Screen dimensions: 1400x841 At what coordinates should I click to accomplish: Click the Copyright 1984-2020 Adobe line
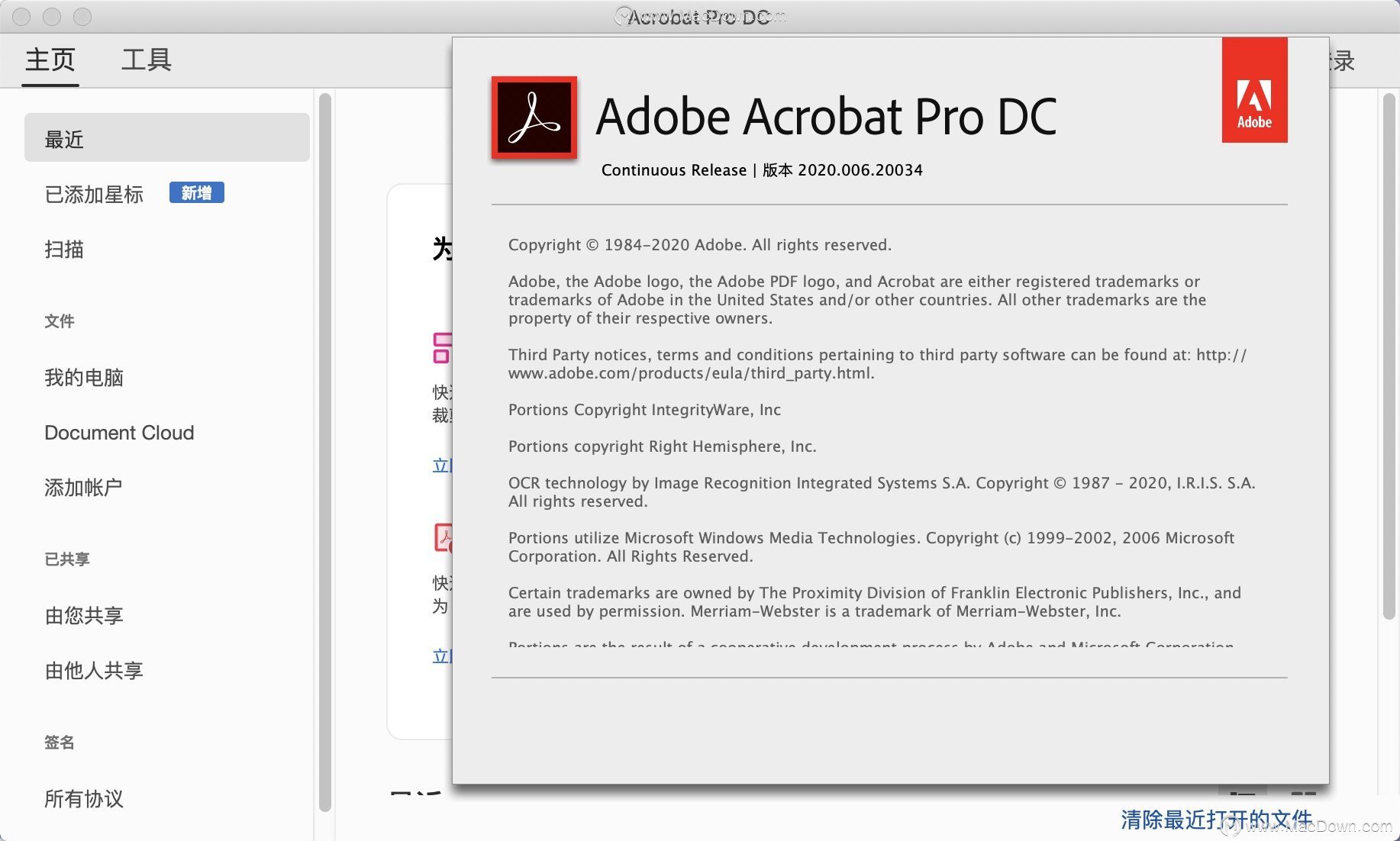(700, 245)
